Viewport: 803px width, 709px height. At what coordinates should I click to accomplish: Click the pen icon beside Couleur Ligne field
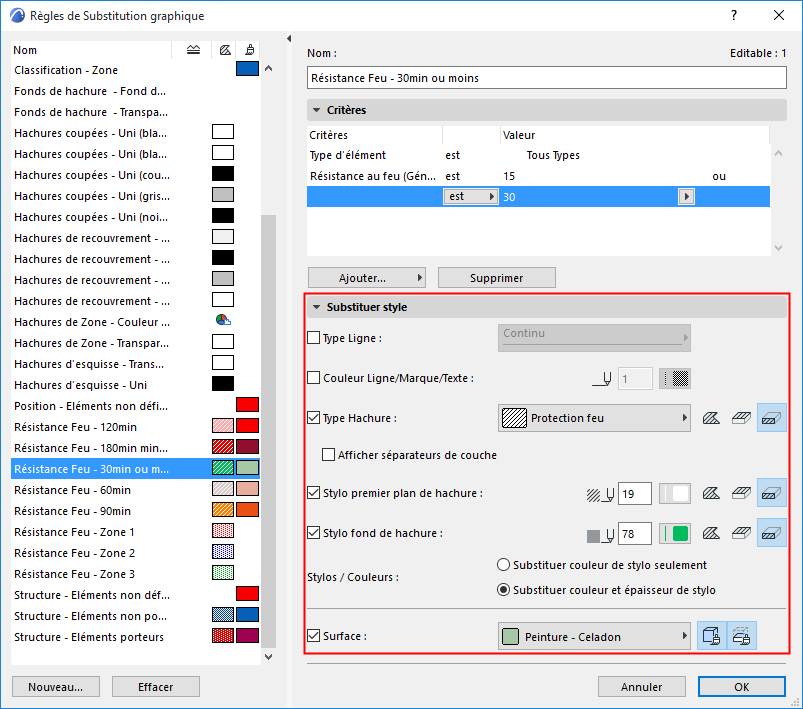click(602, 379)
